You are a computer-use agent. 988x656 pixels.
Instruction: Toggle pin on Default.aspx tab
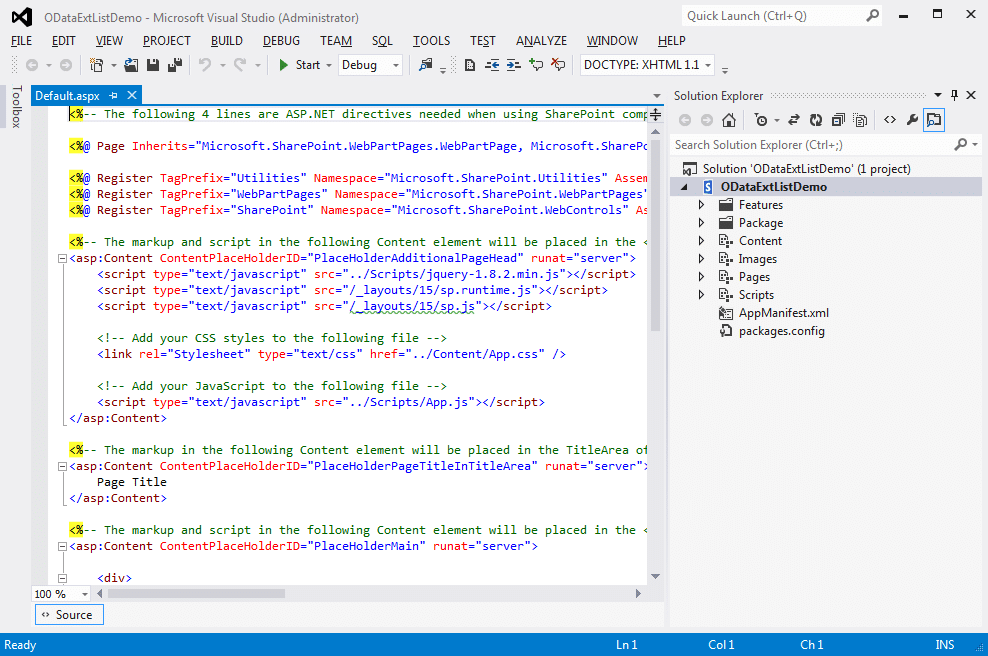[114, 95]
